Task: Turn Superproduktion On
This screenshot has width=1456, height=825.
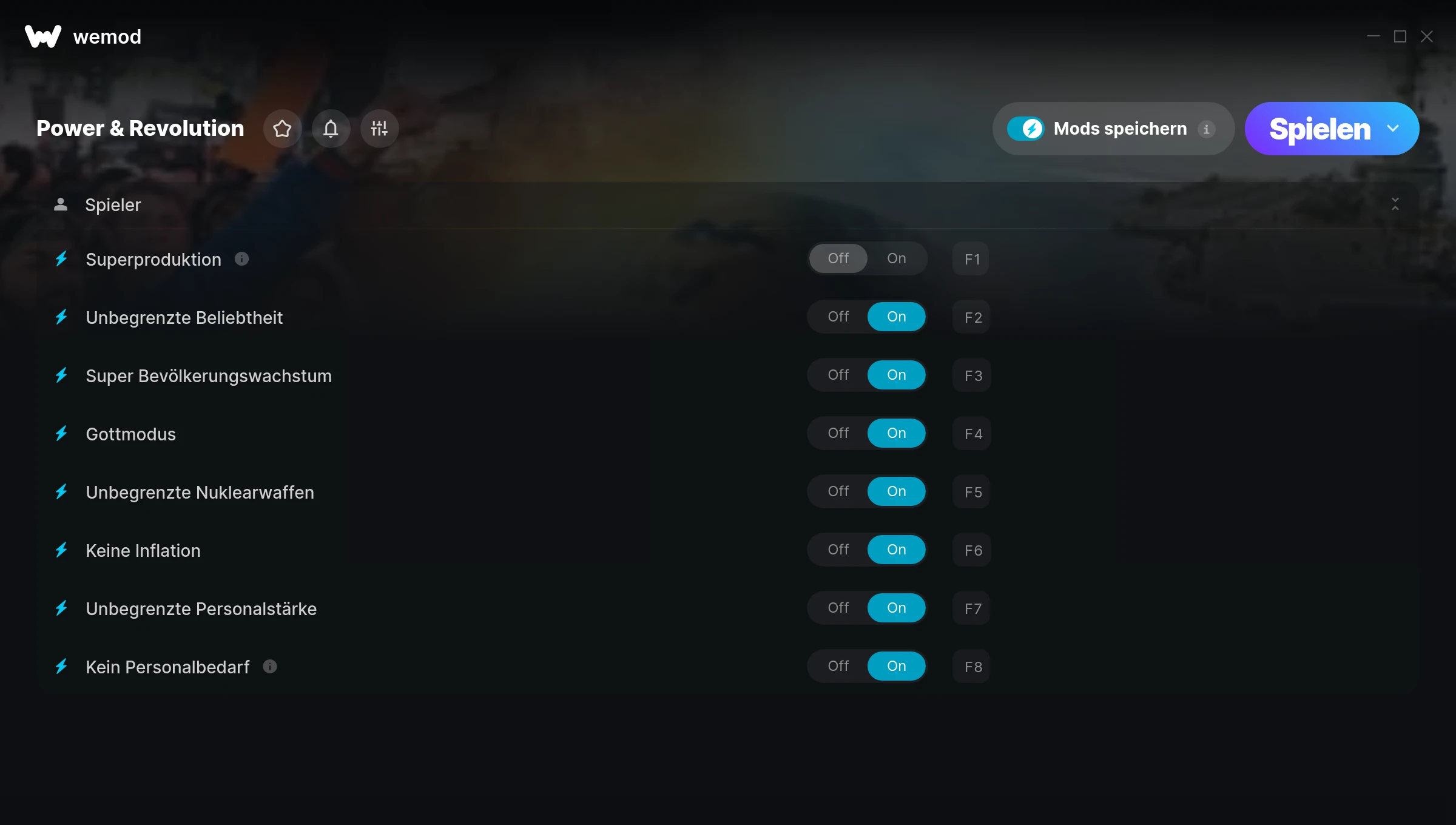Action: (896, 258)
